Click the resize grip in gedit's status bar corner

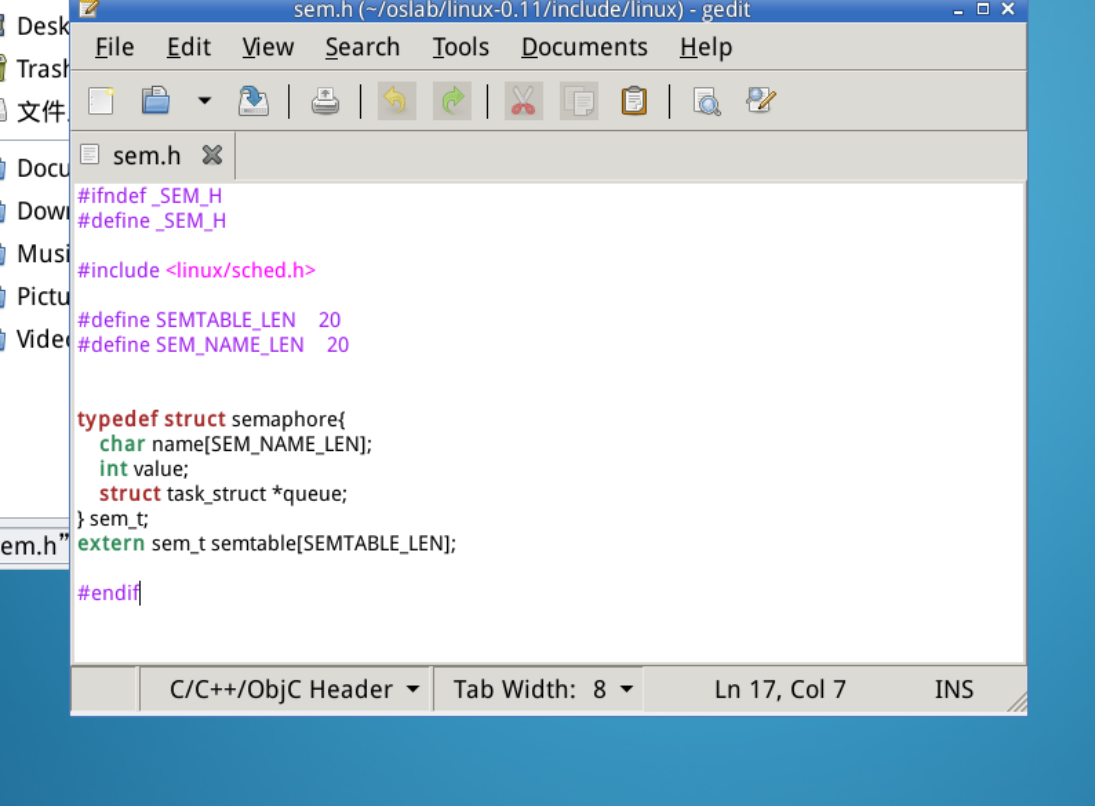[x=1017, y=702]
